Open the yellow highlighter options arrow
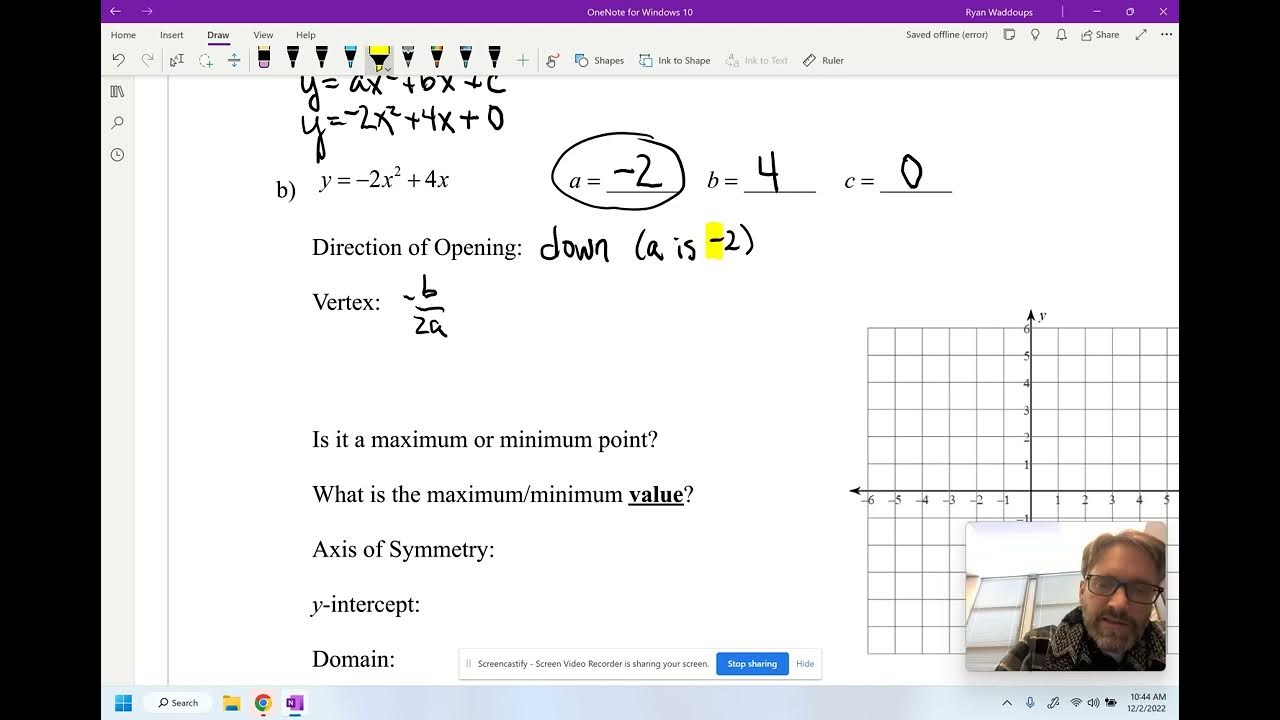1280x720 pixels. tap(388, 69)
